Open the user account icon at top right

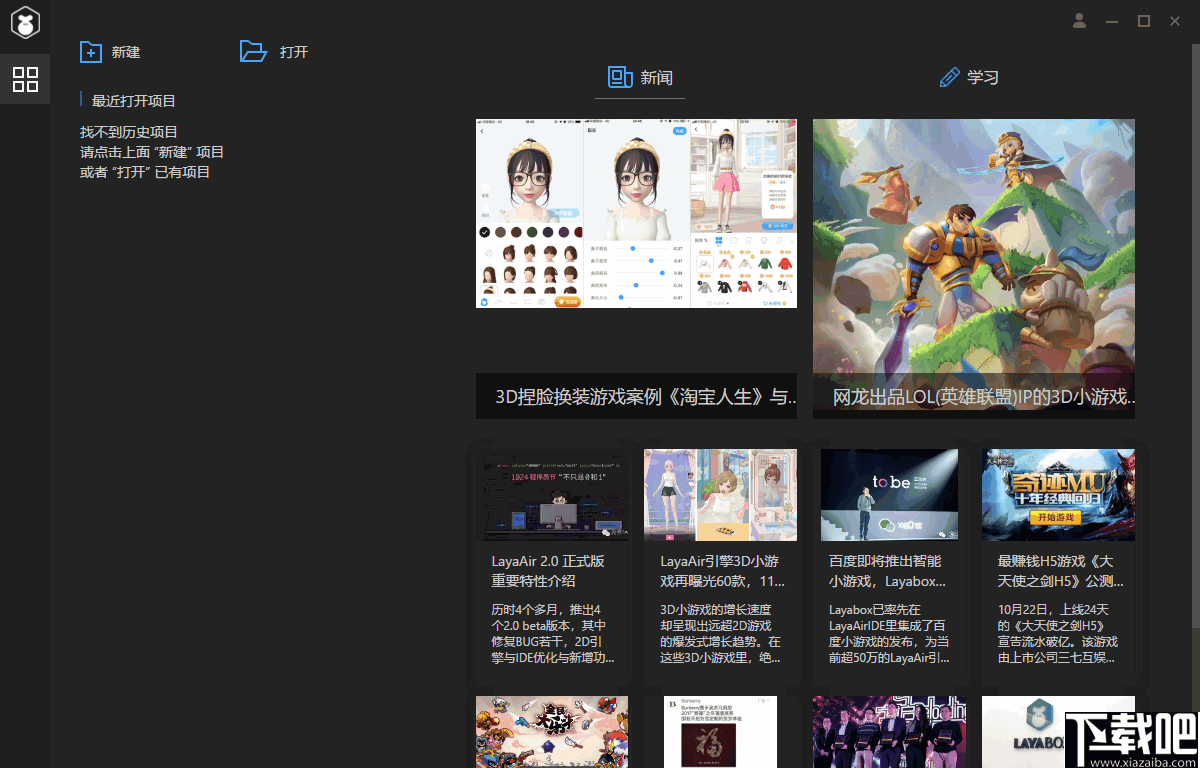[x=1079, y=20]
